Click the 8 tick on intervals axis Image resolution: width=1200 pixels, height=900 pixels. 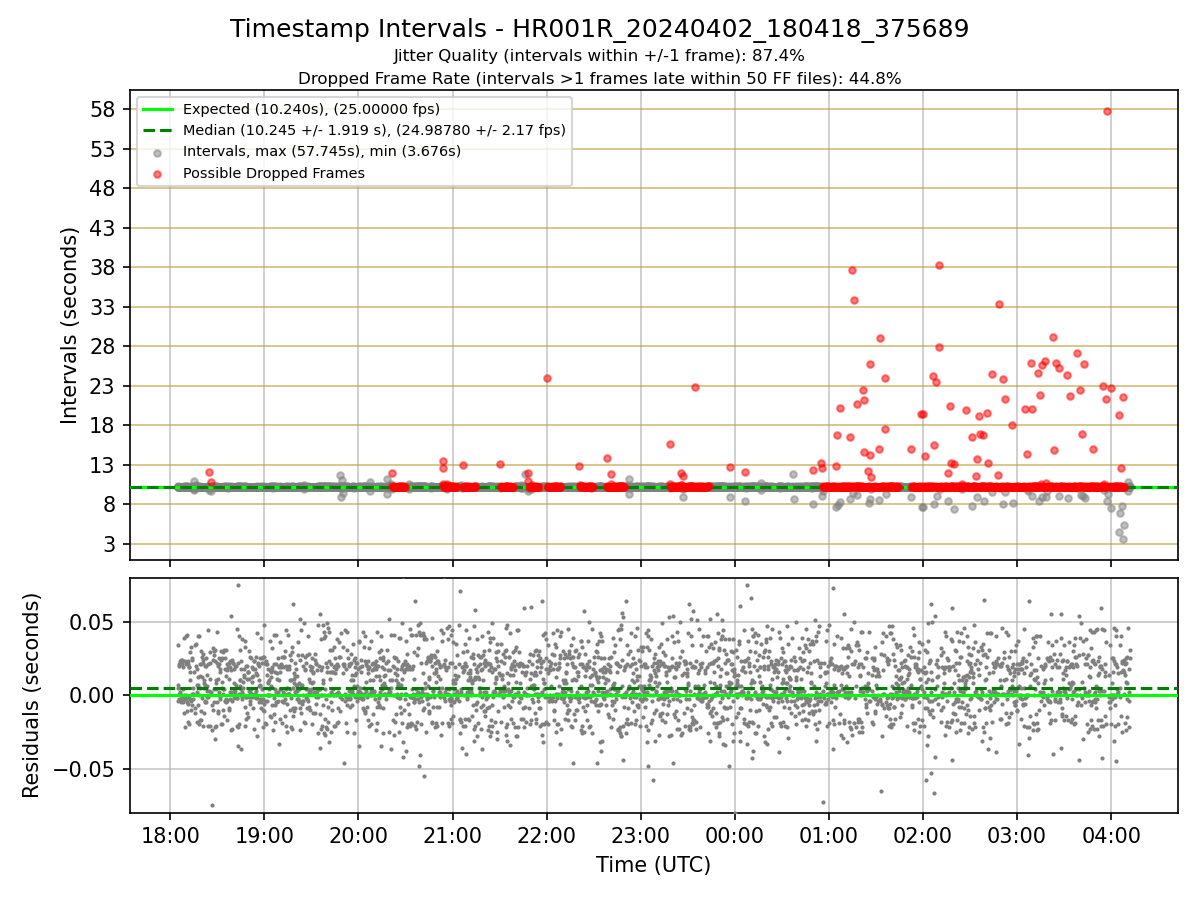tap(110, 504)
